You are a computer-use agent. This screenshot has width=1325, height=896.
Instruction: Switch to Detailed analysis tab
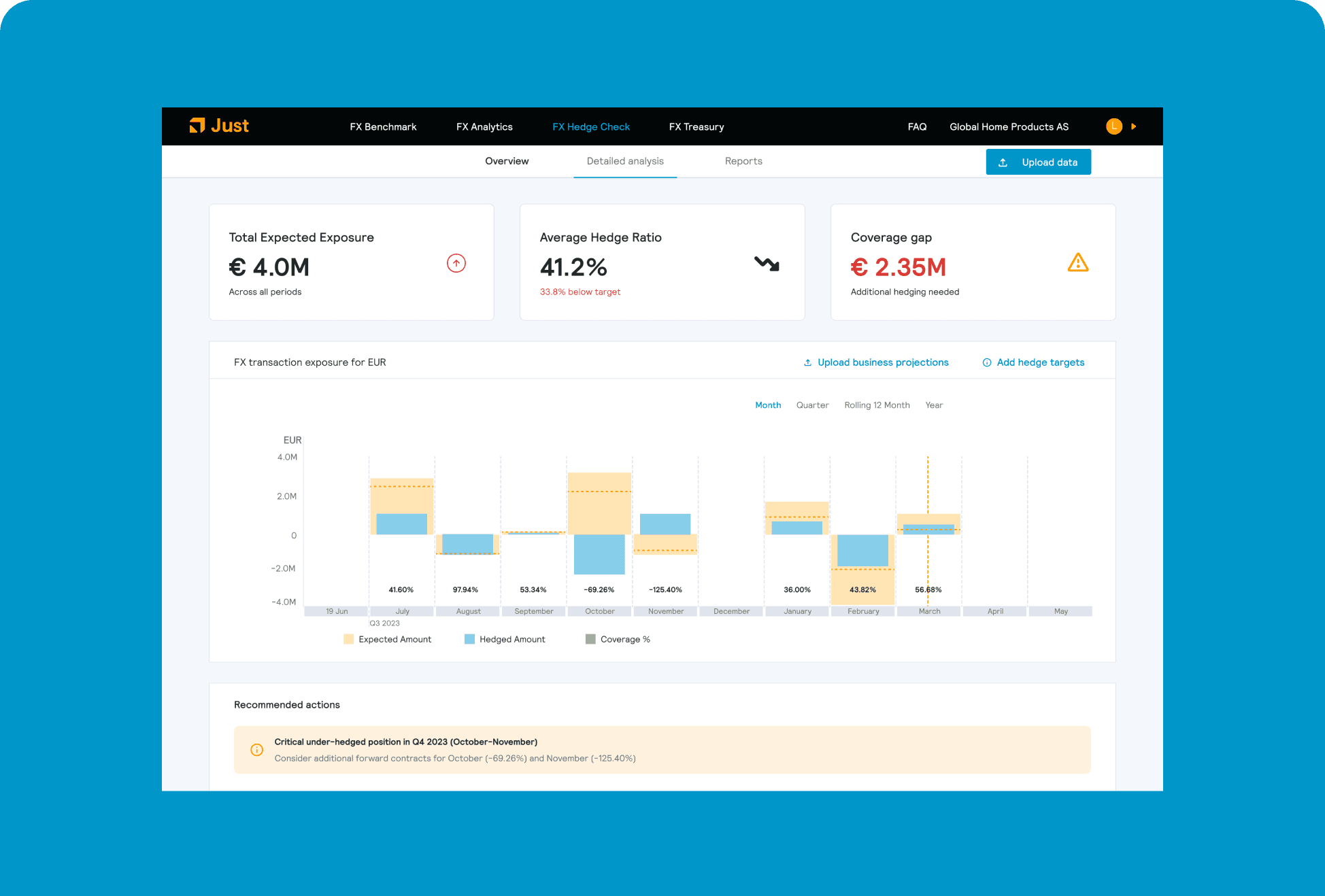click(x=625, y=161)
